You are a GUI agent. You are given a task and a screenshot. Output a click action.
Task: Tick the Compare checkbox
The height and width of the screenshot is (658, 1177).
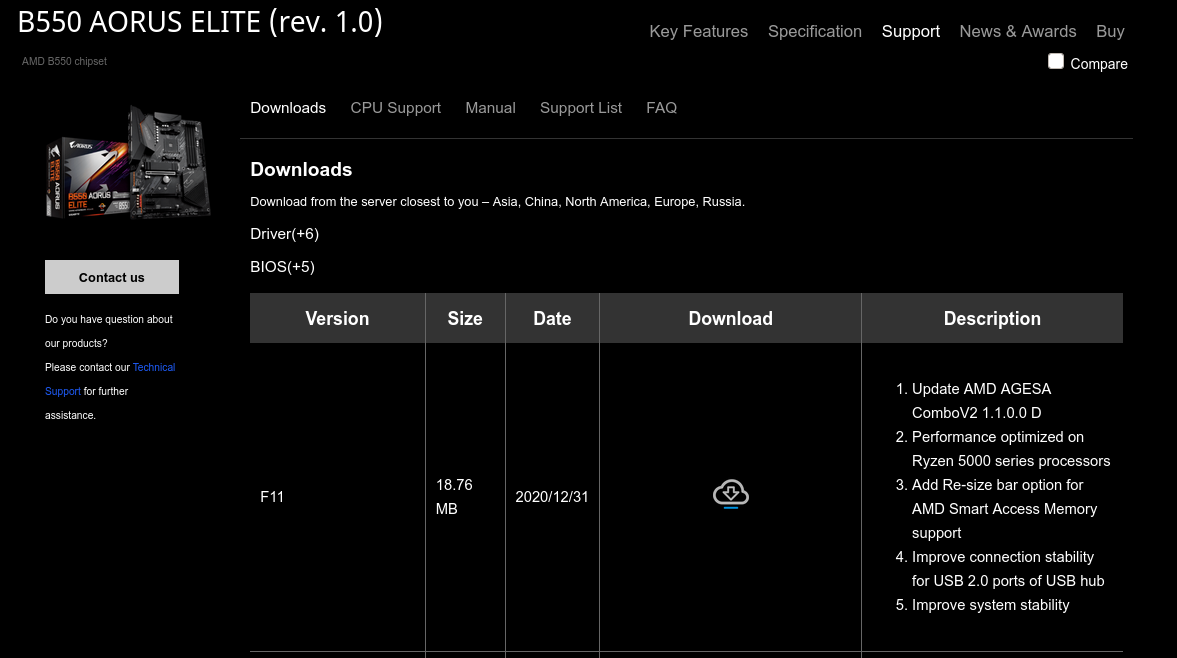[1055, 62]
